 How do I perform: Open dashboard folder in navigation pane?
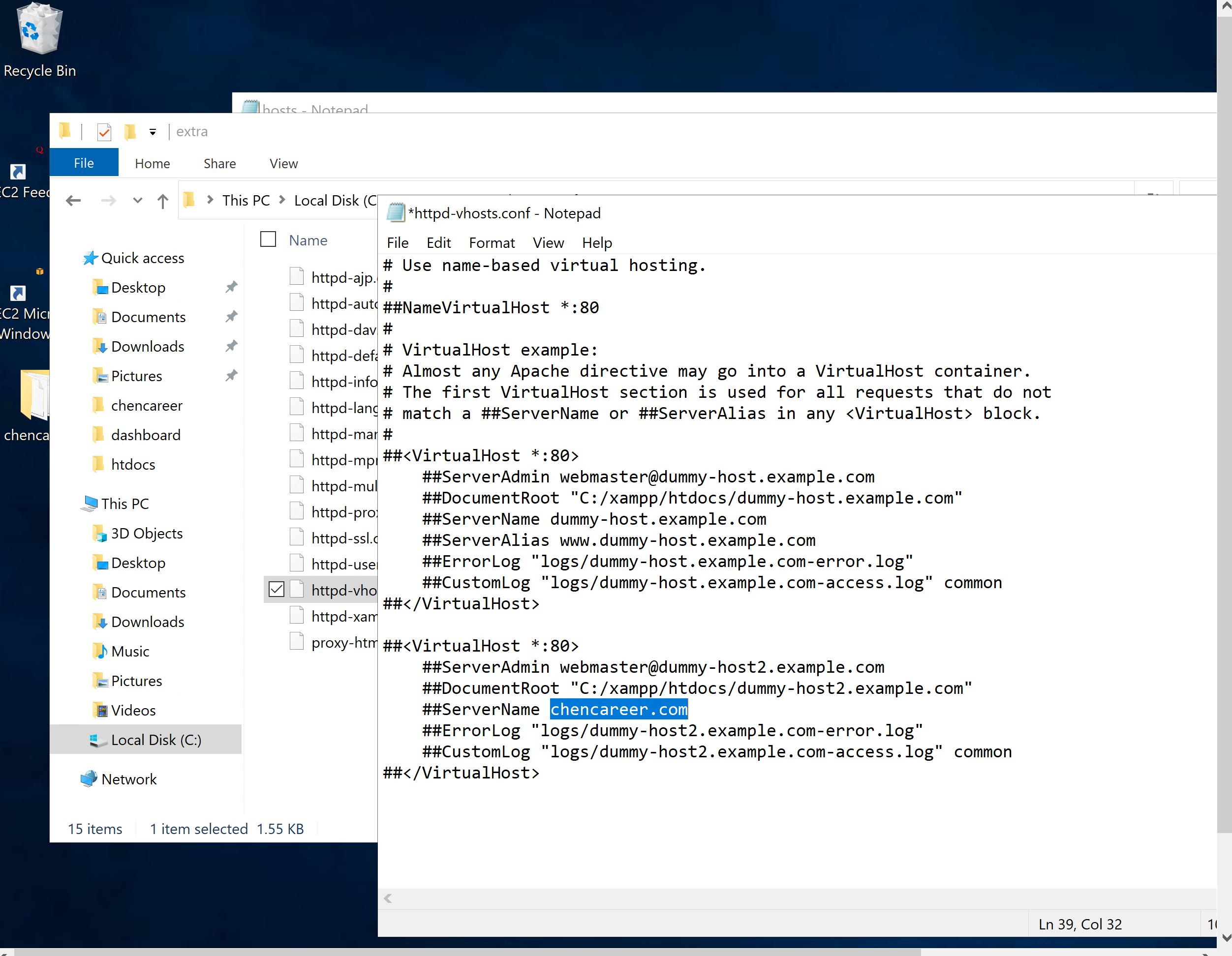146,435
